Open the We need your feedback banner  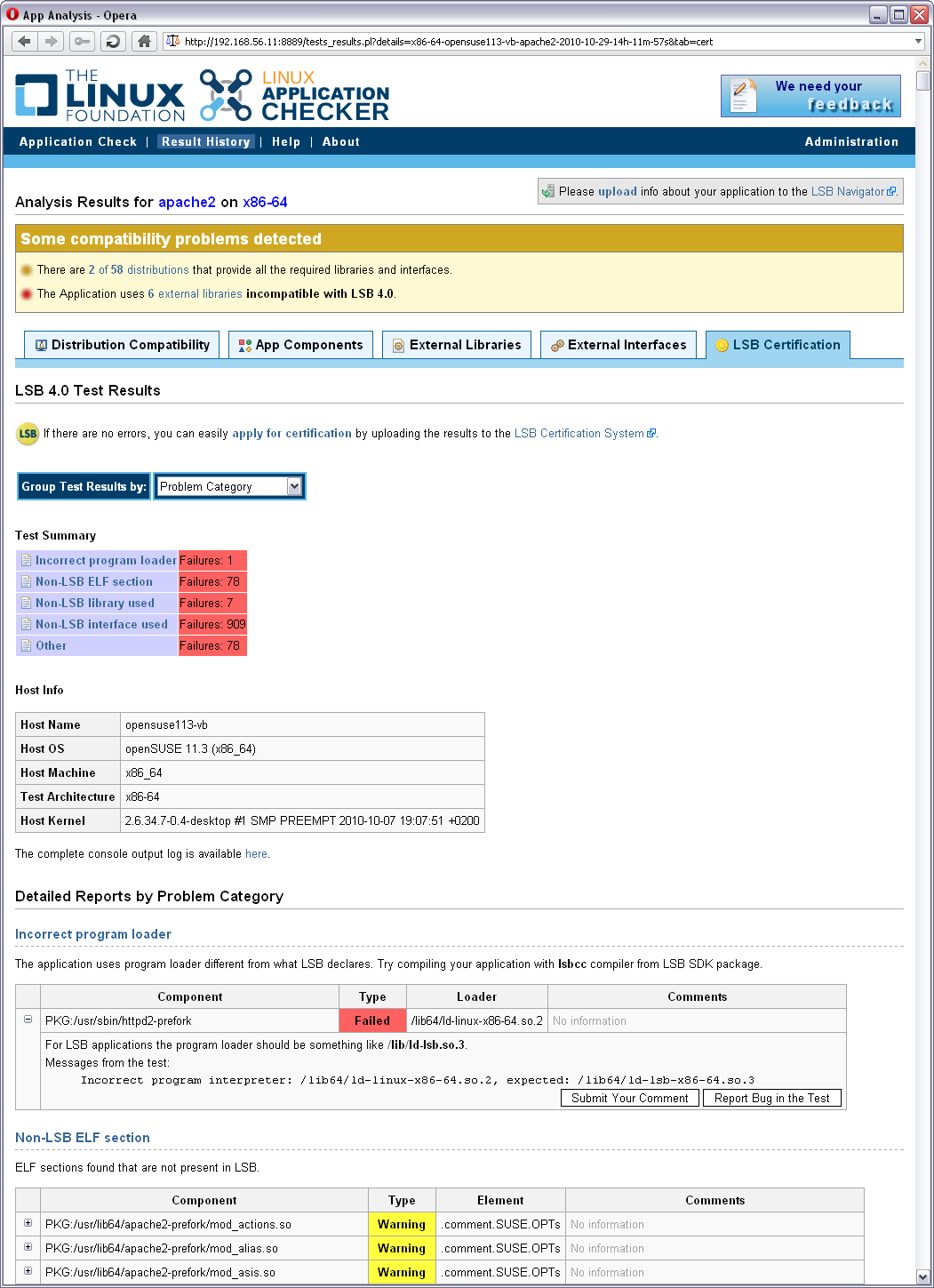coord(810,96)
